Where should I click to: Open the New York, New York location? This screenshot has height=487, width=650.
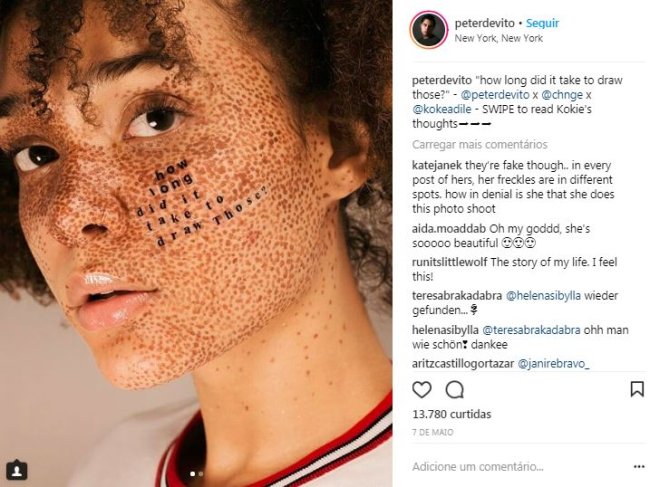coord(498,39)
